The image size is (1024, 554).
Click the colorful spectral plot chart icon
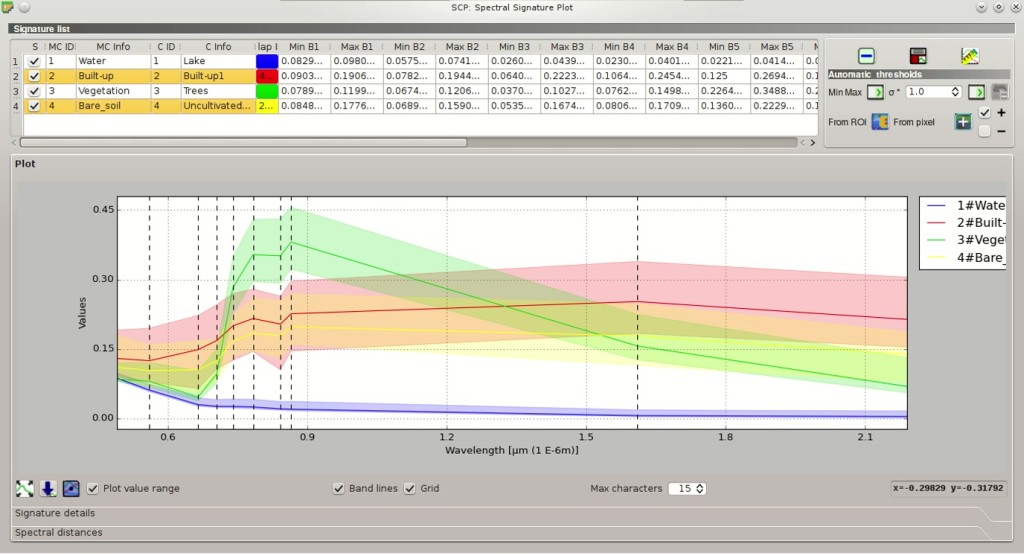(x=970, y=56)
